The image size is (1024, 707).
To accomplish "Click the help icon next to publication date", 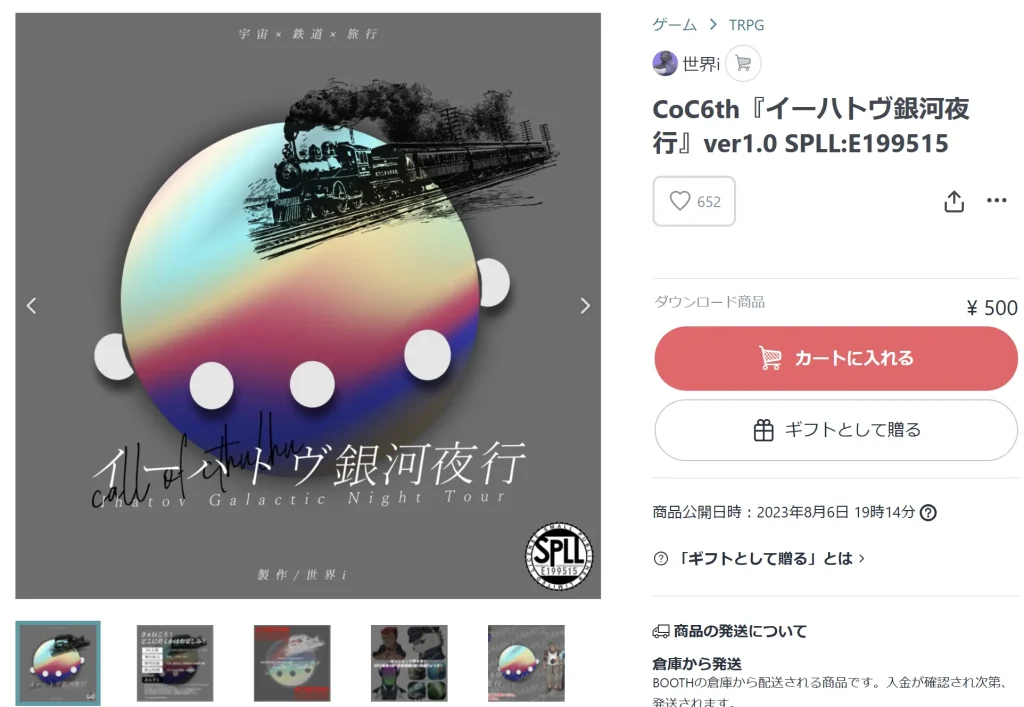I will (x=928, y=512).
